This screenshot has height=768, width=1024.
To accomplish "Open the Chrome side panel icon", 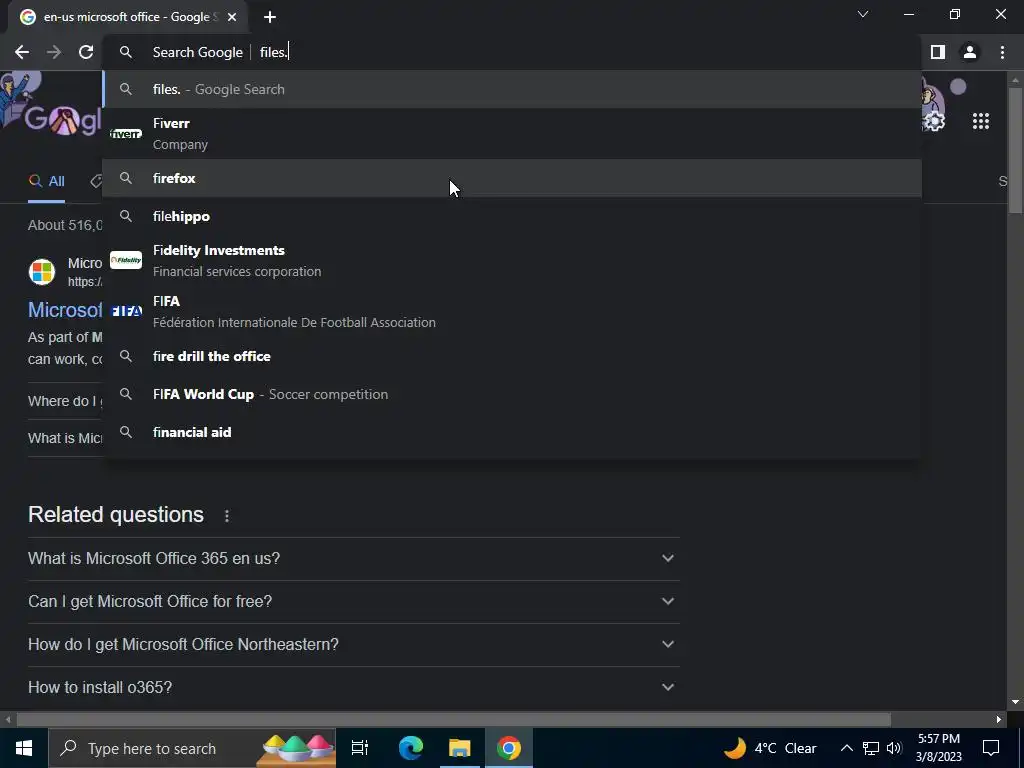I will [938, 52].
